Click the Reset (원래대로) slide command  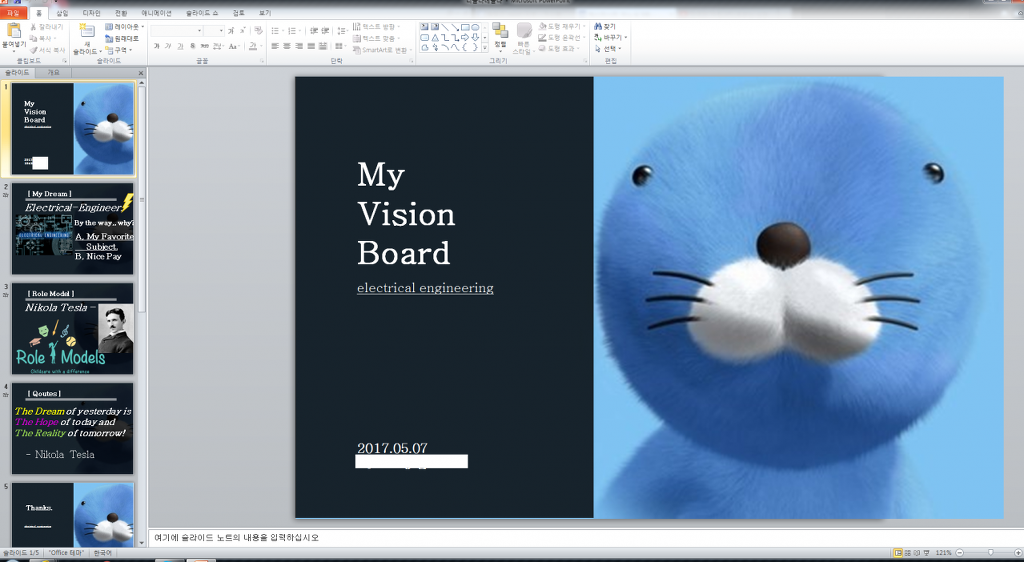pos(122,39)
